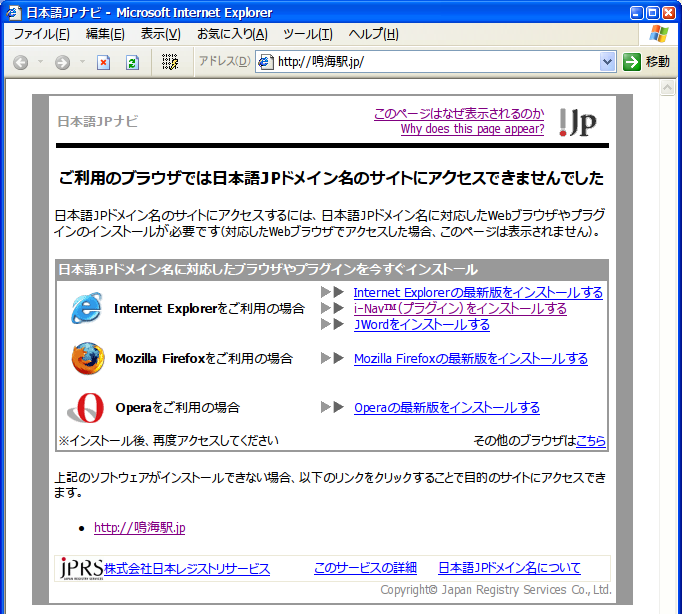The width and height of the screenshot is (682, 614).
Task: Click the Refresh page icon
Action: (132, 63)
